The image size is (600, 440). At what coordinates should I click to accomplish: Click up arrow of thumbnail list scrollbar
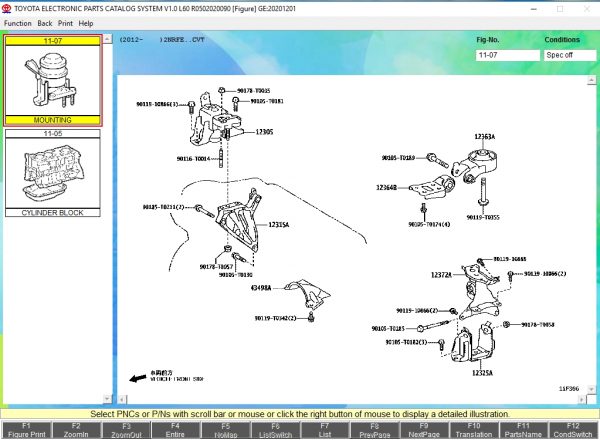click(x=108, y=39)
